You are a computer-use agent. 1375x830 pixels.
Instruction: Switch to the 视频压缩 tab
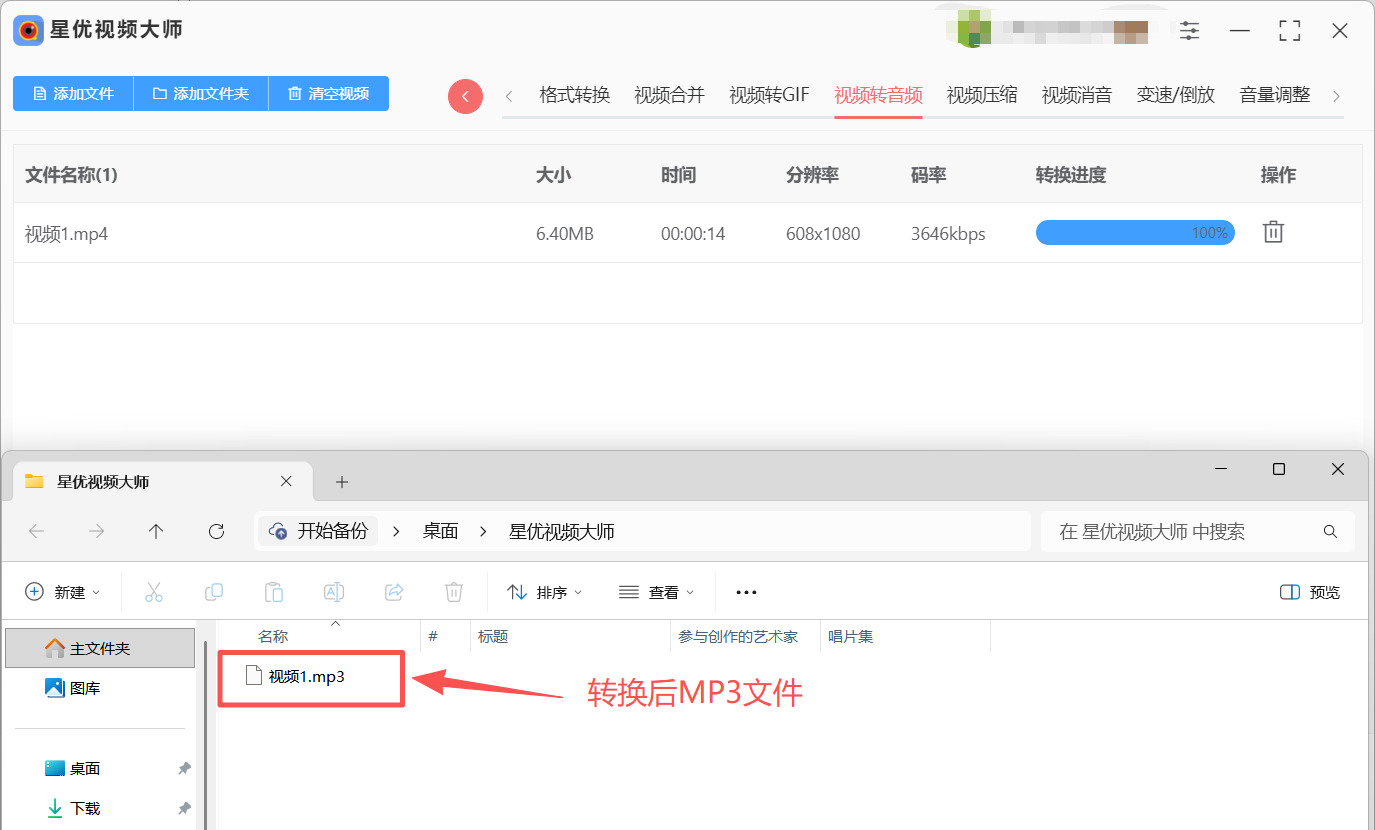point(982,95)
